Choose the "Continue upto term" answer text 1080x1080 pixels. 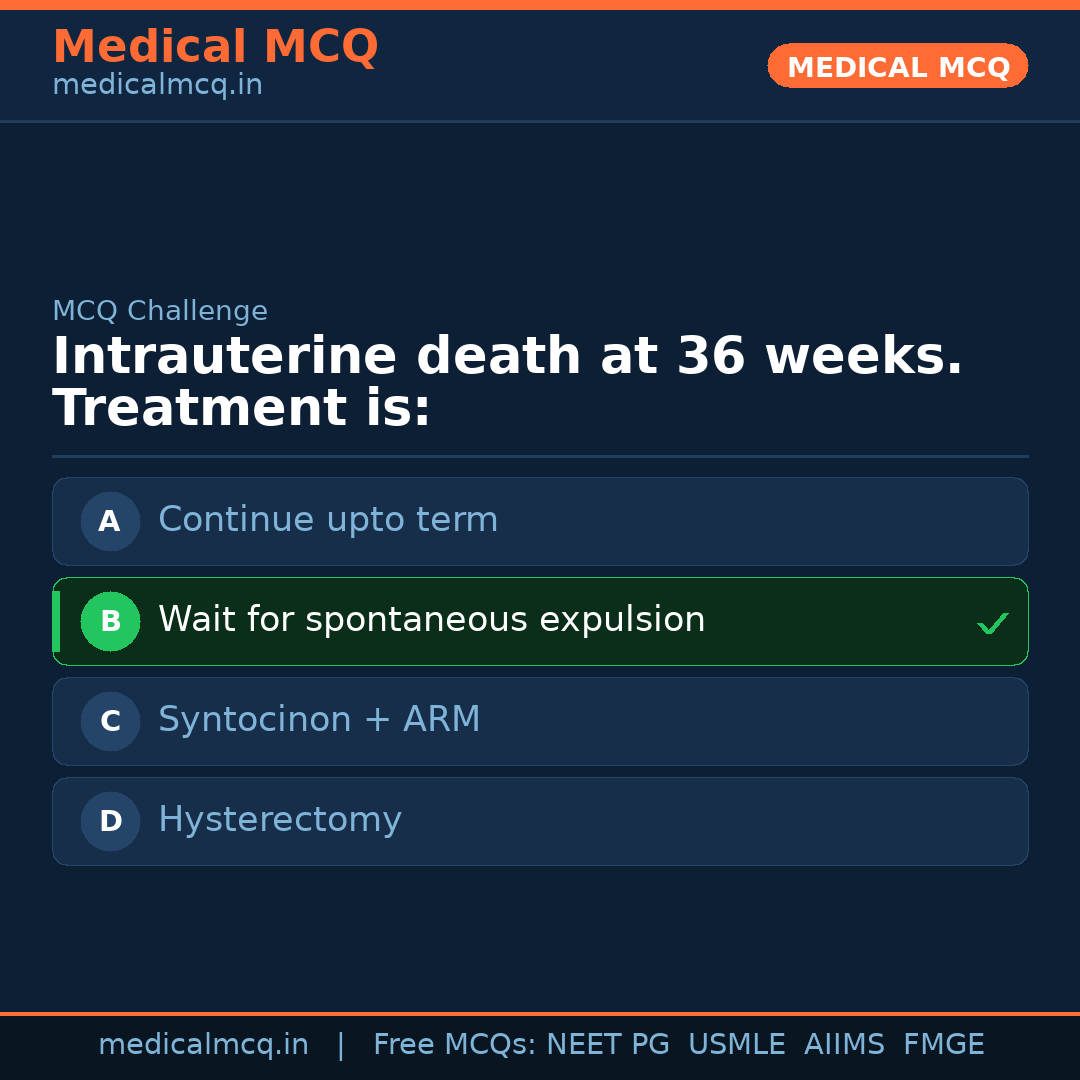[x=328, y=520]
